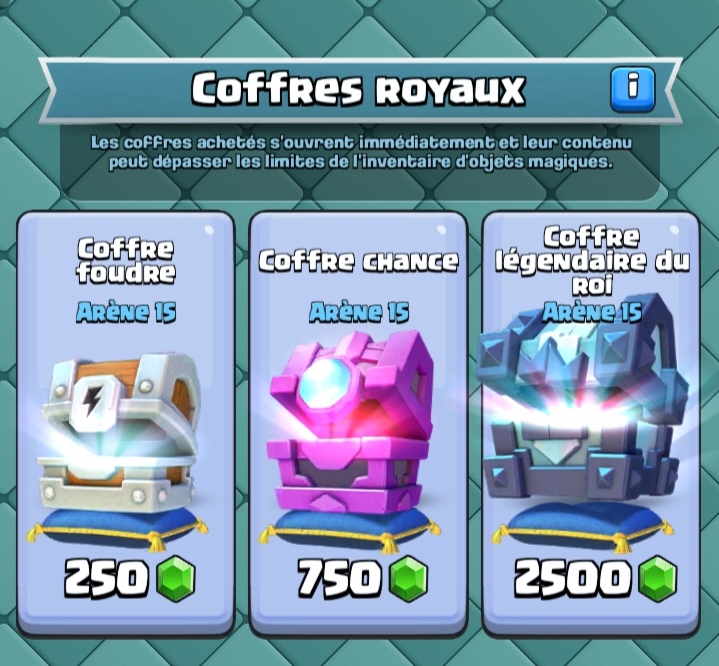
Task: Tap the lightning bolt emblem on chest
Action: coord(95,400)
